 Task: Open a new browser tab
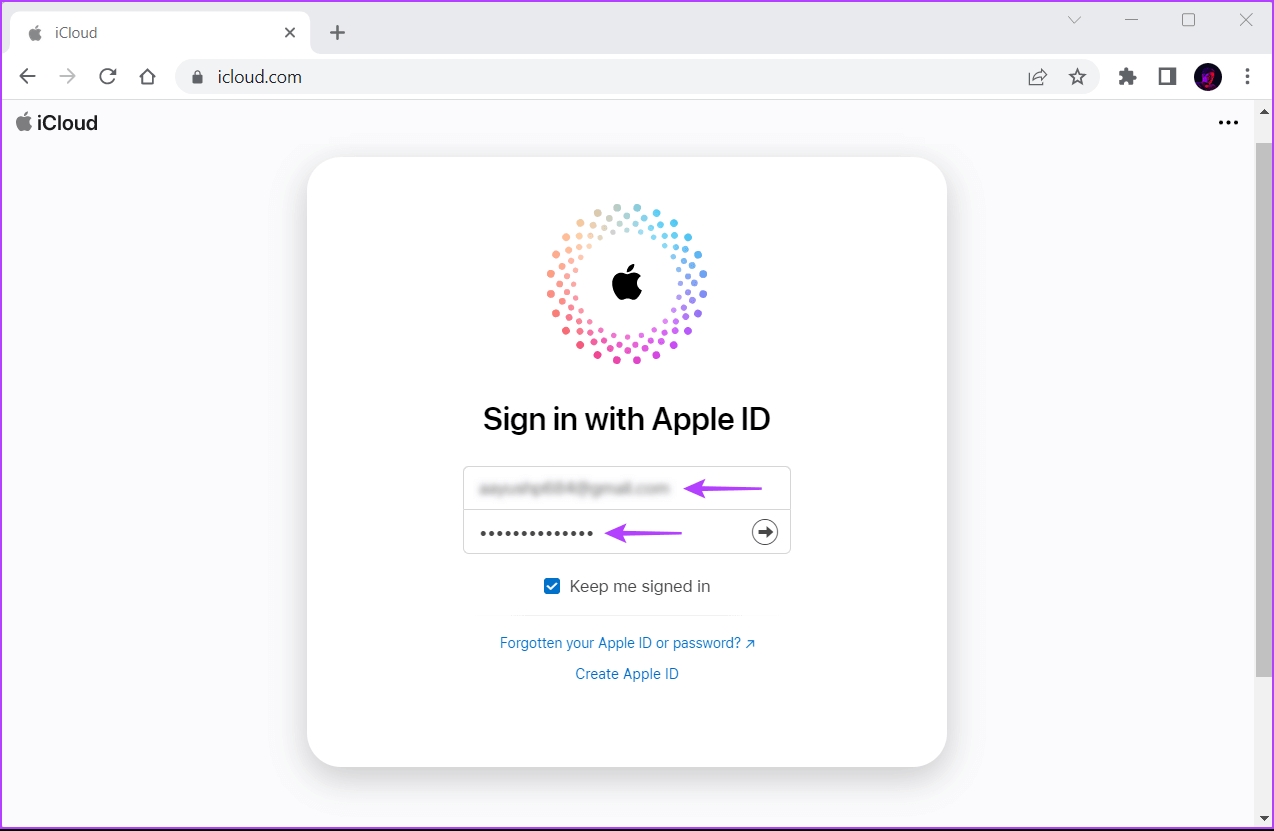coord(337,33)
